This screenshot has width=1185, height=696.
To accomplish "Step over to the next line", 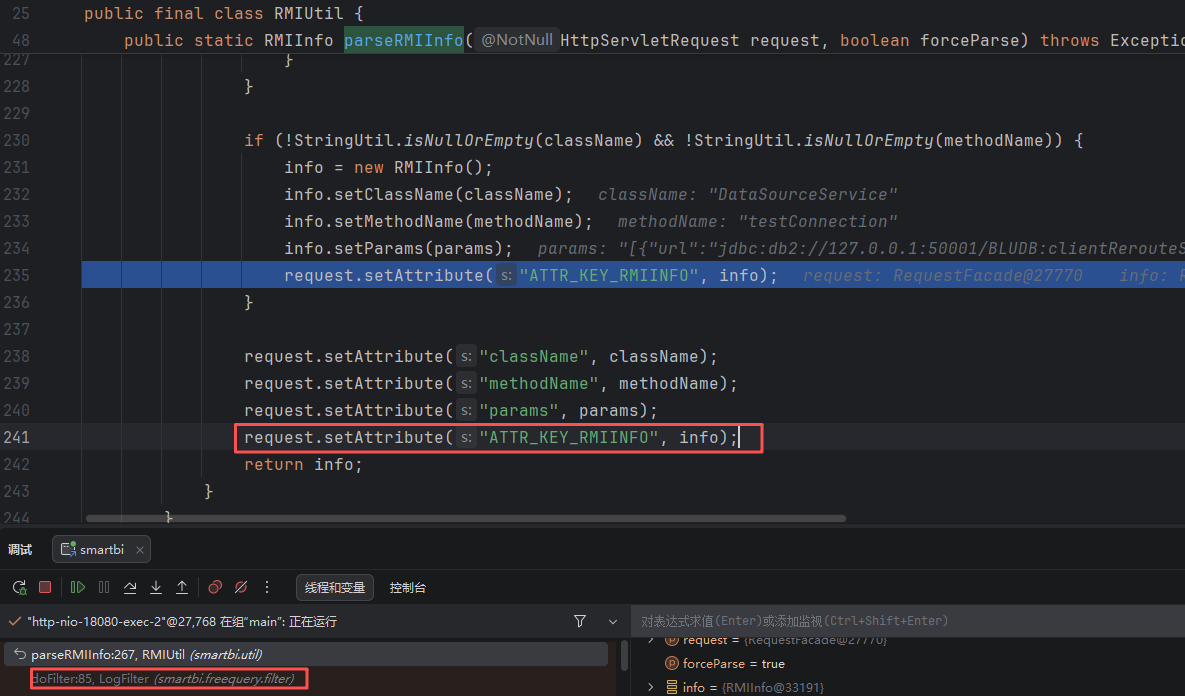I will pos(130,588).
